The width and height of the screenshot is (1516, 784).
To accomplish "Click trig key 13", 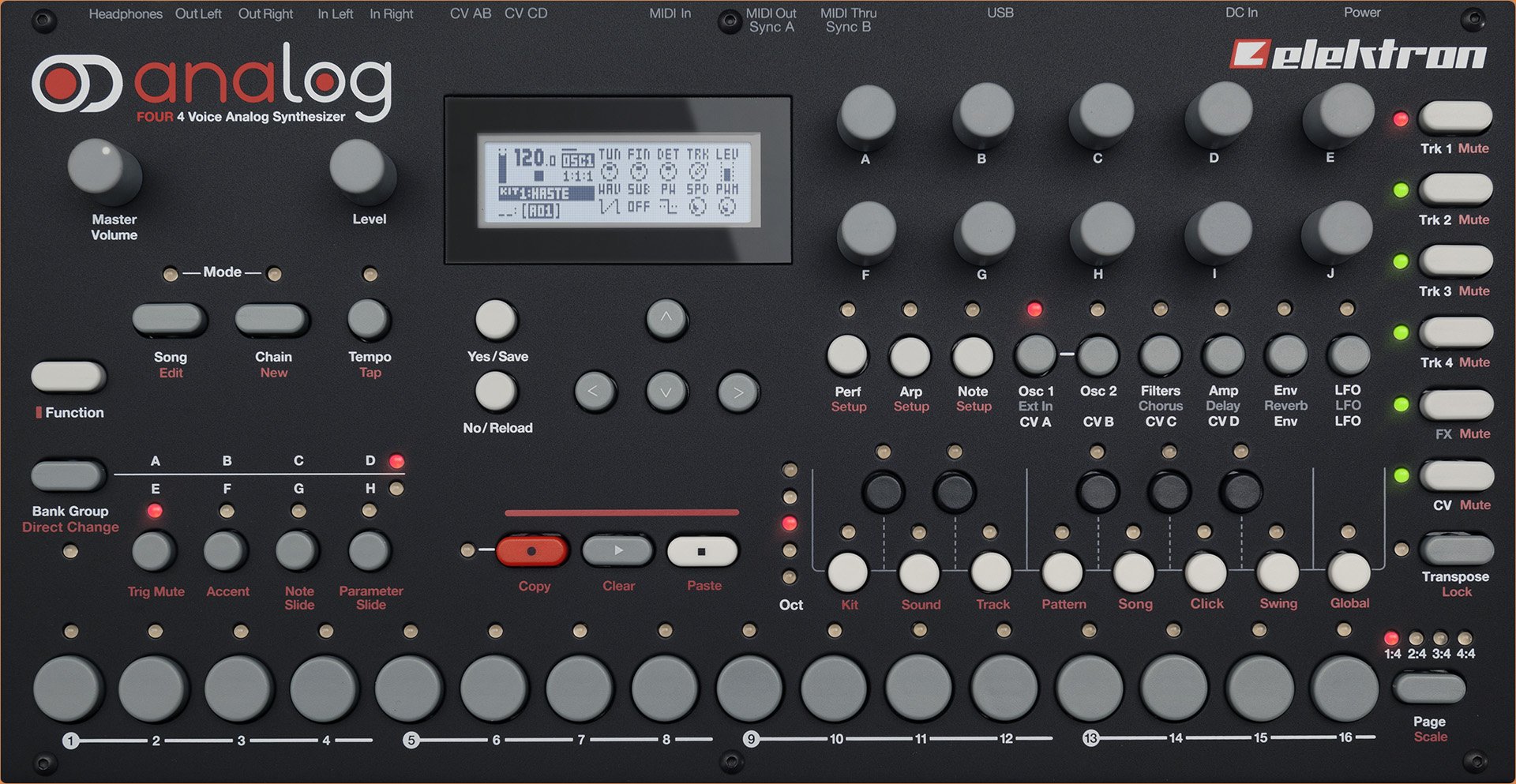I will click(x=1090, y=687).
